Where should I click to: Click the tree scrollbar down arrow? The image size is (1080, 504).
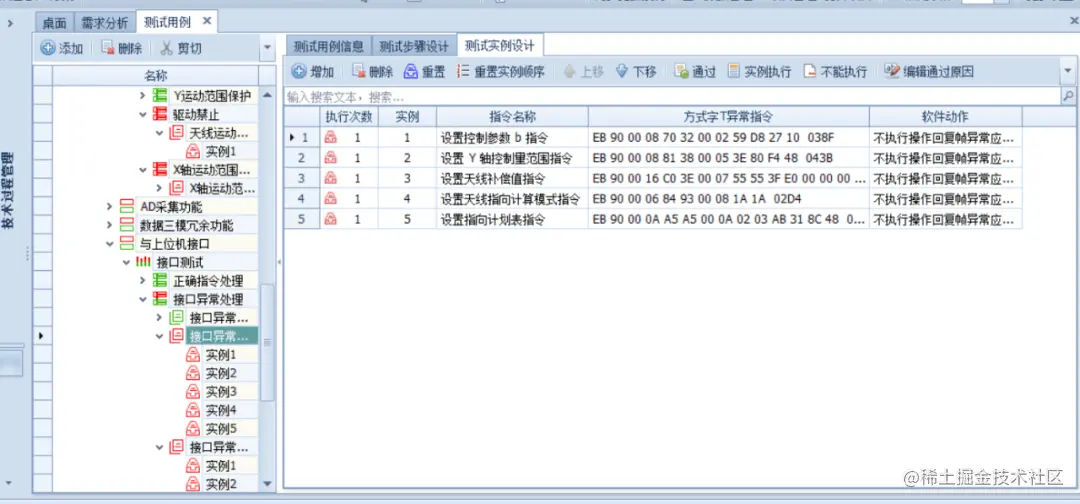pyautogui.click(x=267, y=484)
